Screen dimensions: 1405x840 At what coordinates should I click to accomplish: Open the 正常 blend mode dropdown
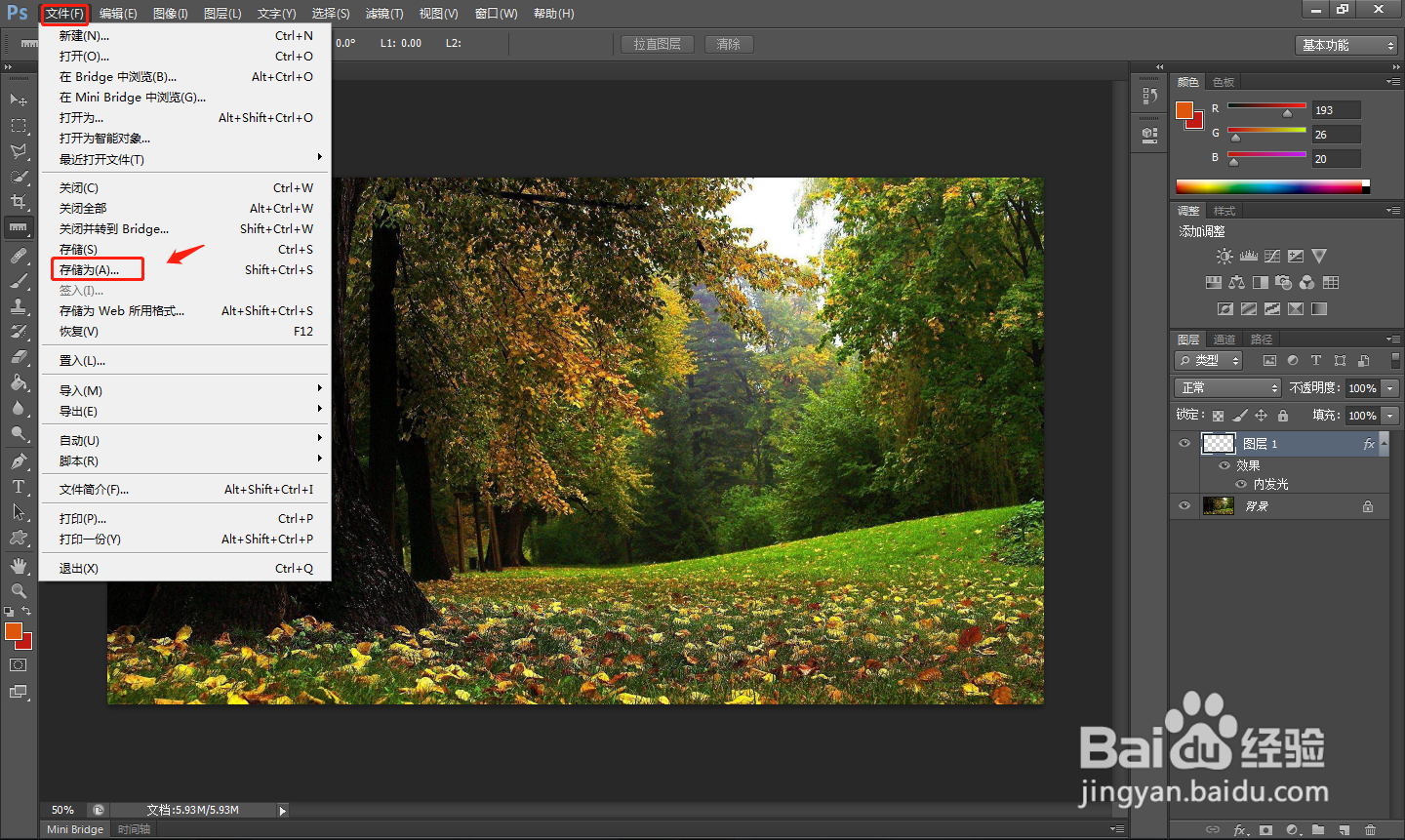1227,388
